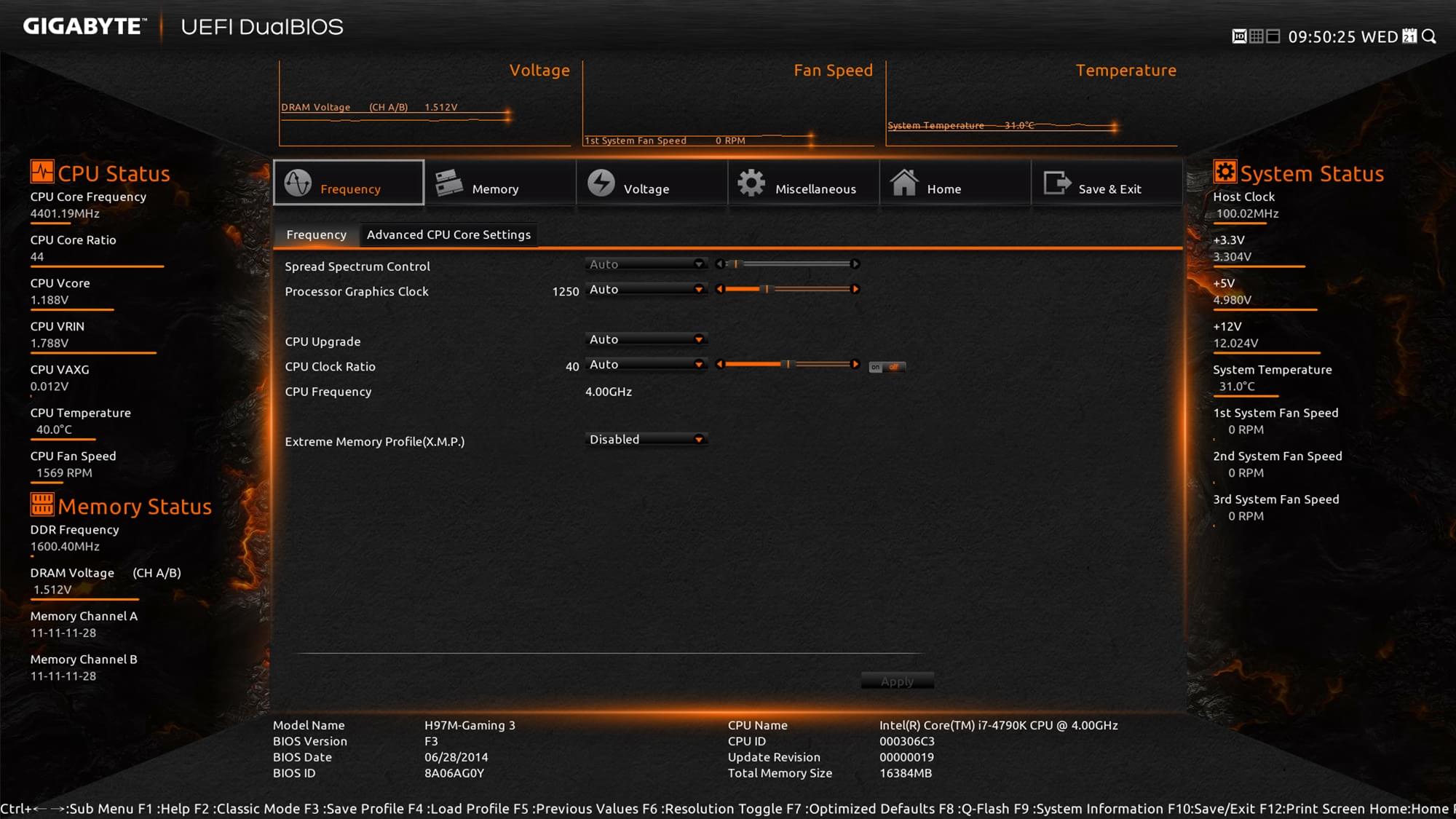Open the Save & Exit tab
The height and width of the screenshot is (819, 1456).
(x=1107, y=182)
